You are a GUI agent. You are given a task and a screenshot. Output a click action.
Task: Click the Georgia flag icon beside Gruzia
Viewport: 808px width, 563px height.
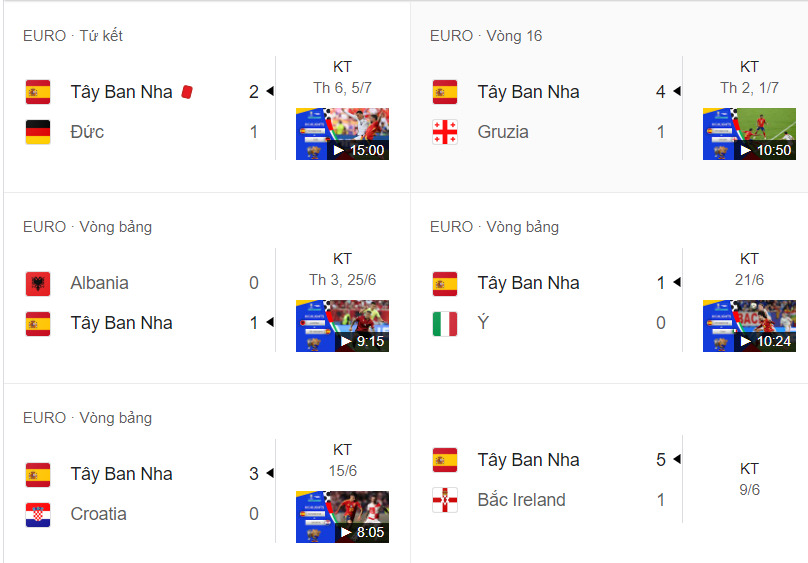445,132
